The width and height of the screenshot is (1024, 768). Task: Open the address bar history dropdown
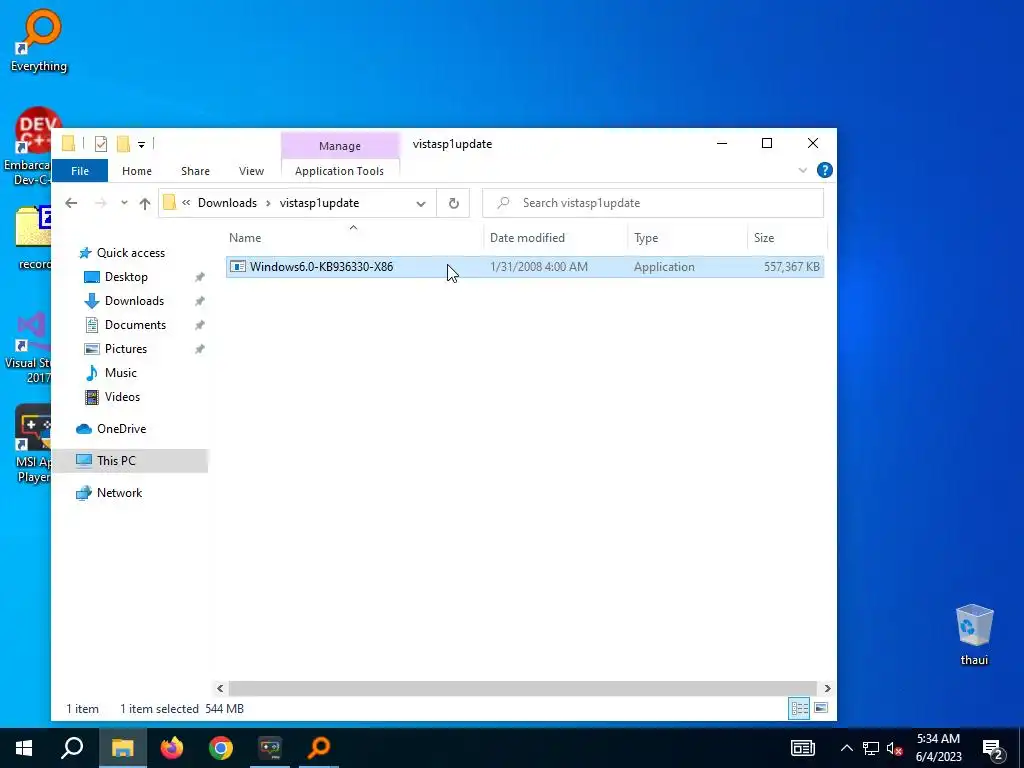[x=421, y=203]
